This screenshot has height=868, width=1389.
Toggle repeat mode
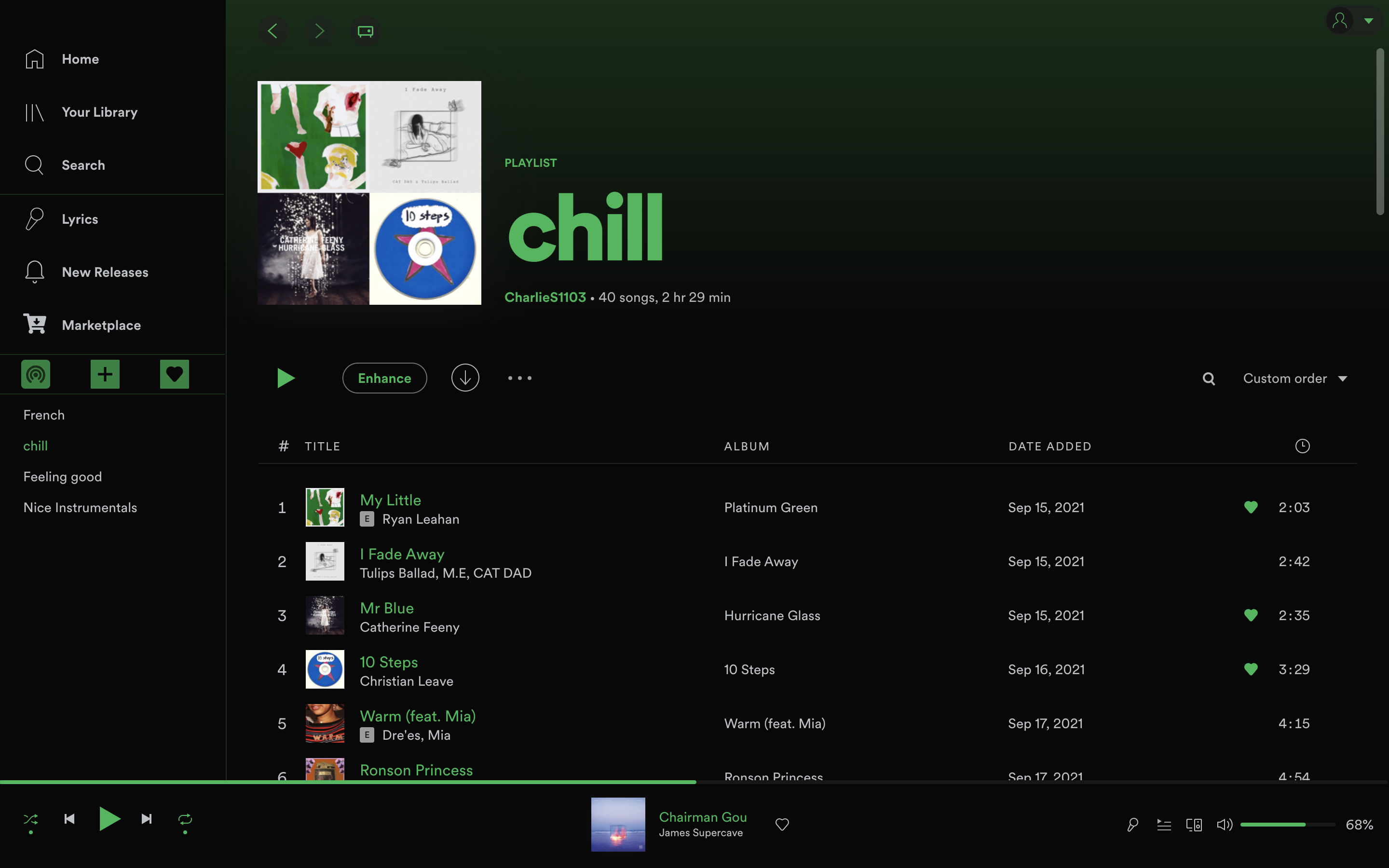click(185, 819)
